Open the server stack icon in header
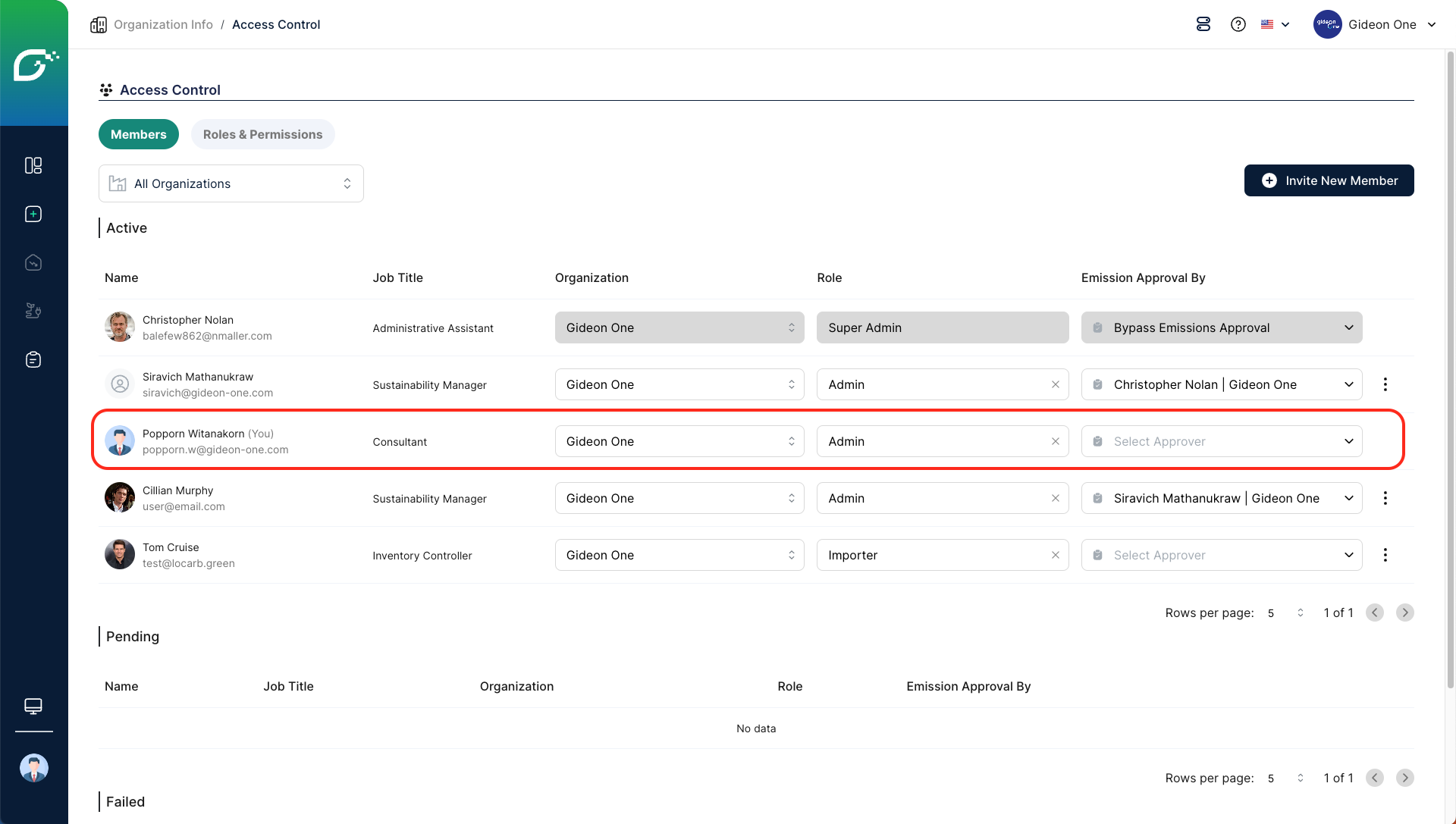 tap(1203, 24)
